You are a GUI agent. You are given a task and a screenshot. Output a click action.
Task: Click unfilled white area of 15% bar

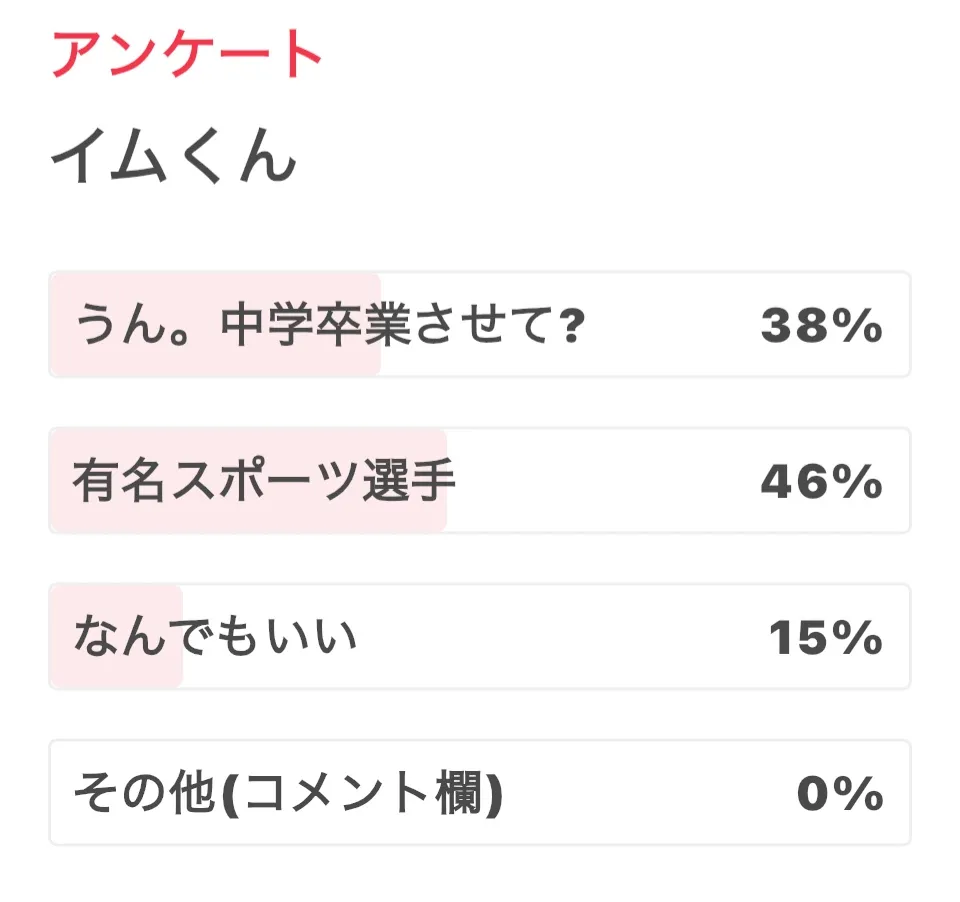(560, 637)
